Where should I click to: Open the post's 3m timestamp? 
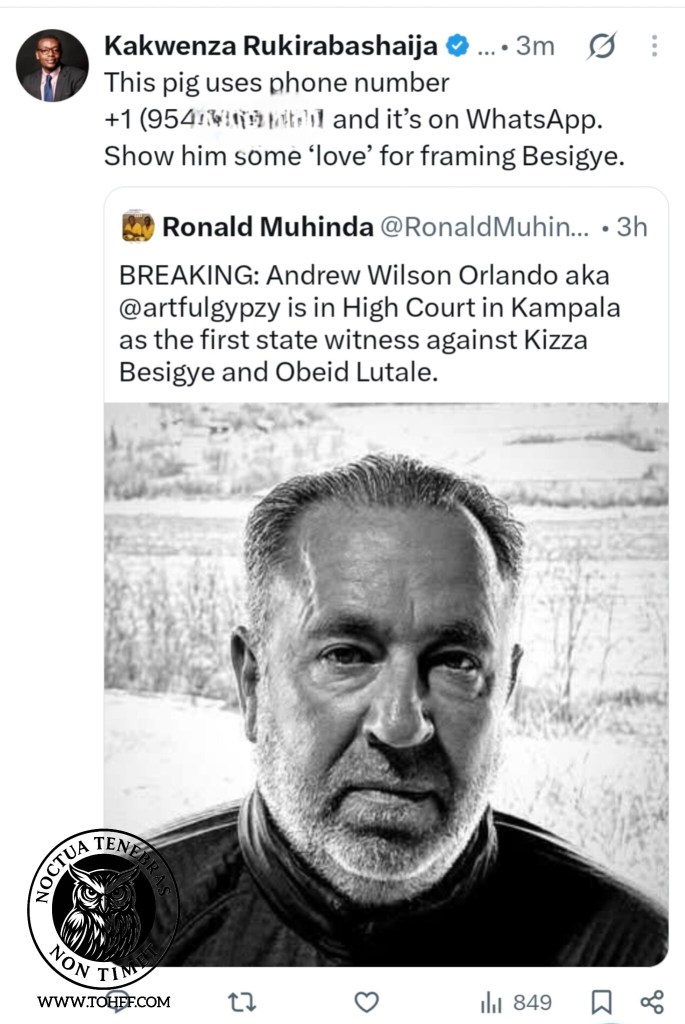click(x=535, y=46)
